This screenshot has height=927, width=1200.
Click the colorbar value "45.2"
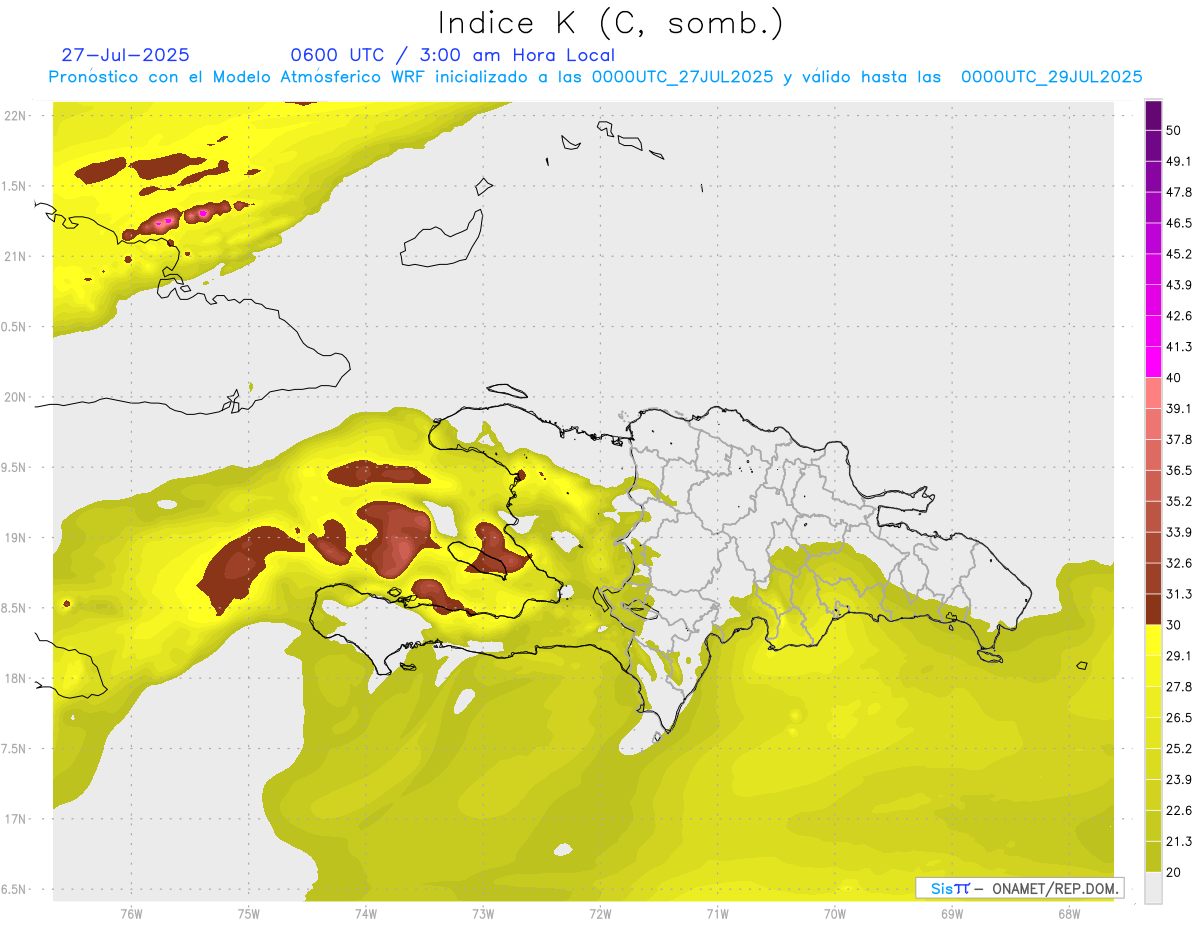(1179, 254)
